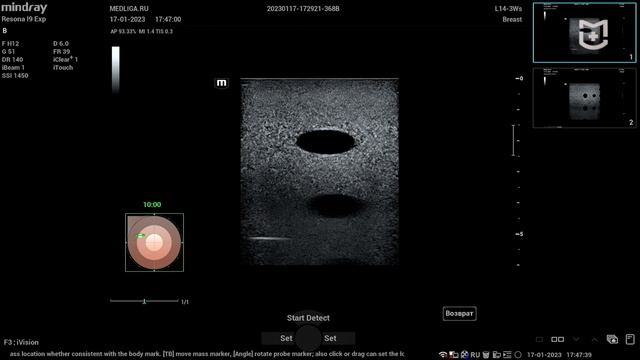Click the circle indicator icon in status bar
640x360 pixels.
[x=518, y=355]
